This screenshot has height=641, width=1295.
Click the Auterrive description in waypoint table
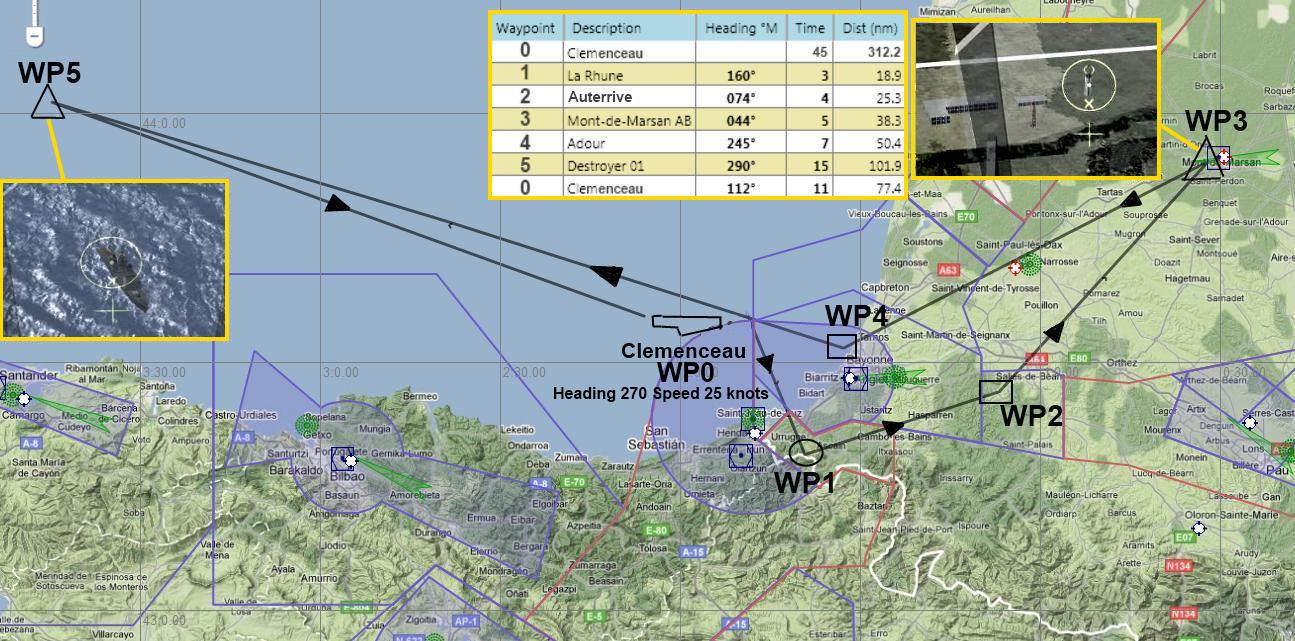click(x=599, y=98)
